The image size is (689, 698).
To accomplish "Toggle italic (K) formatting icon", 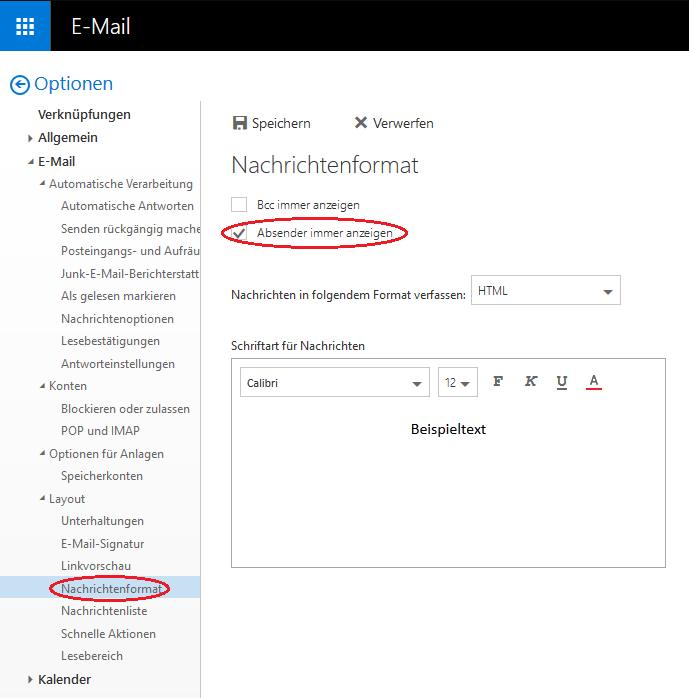I will point(531,381).
